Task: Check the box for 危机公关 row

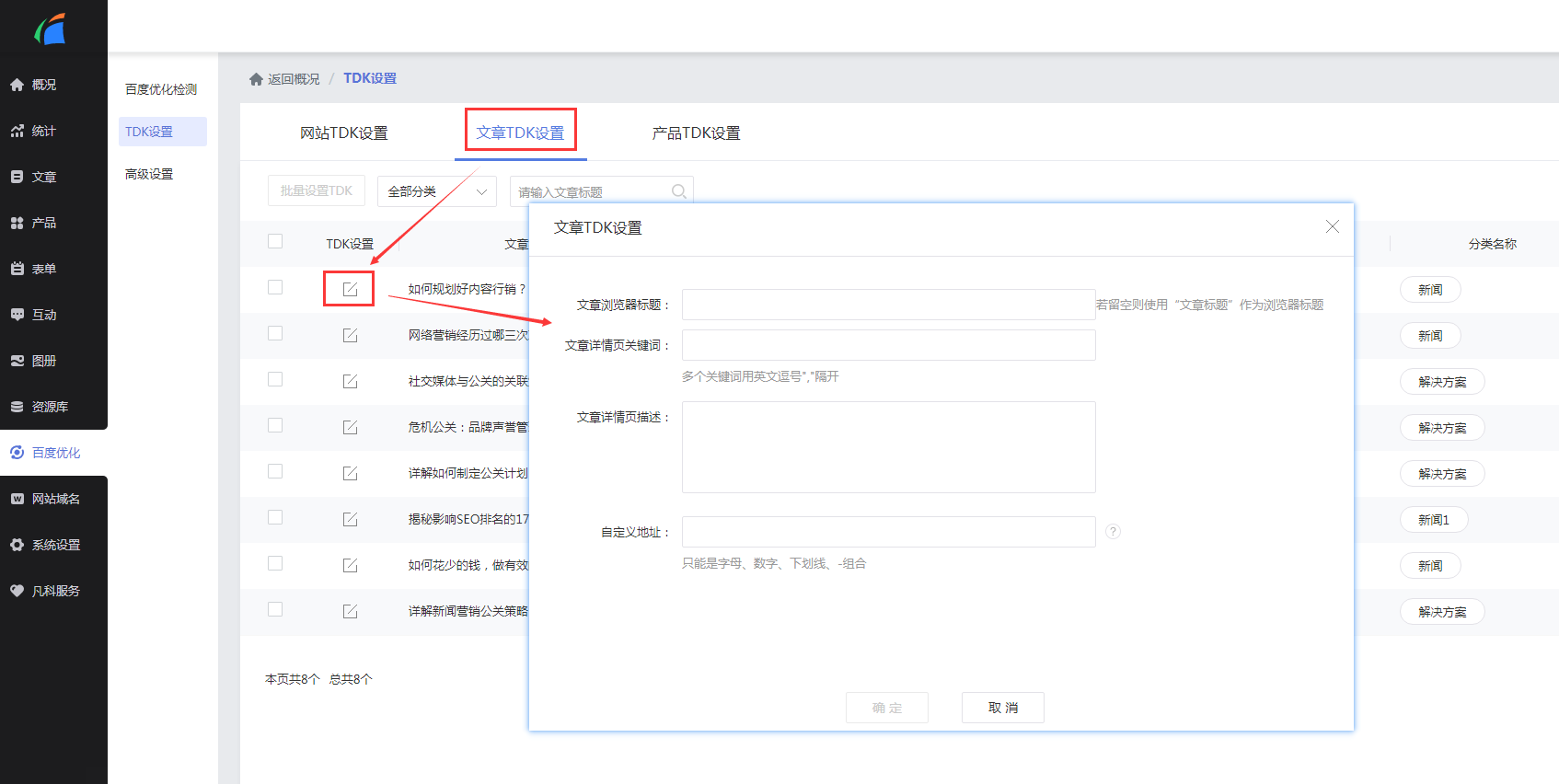Action: pos(275,425)
